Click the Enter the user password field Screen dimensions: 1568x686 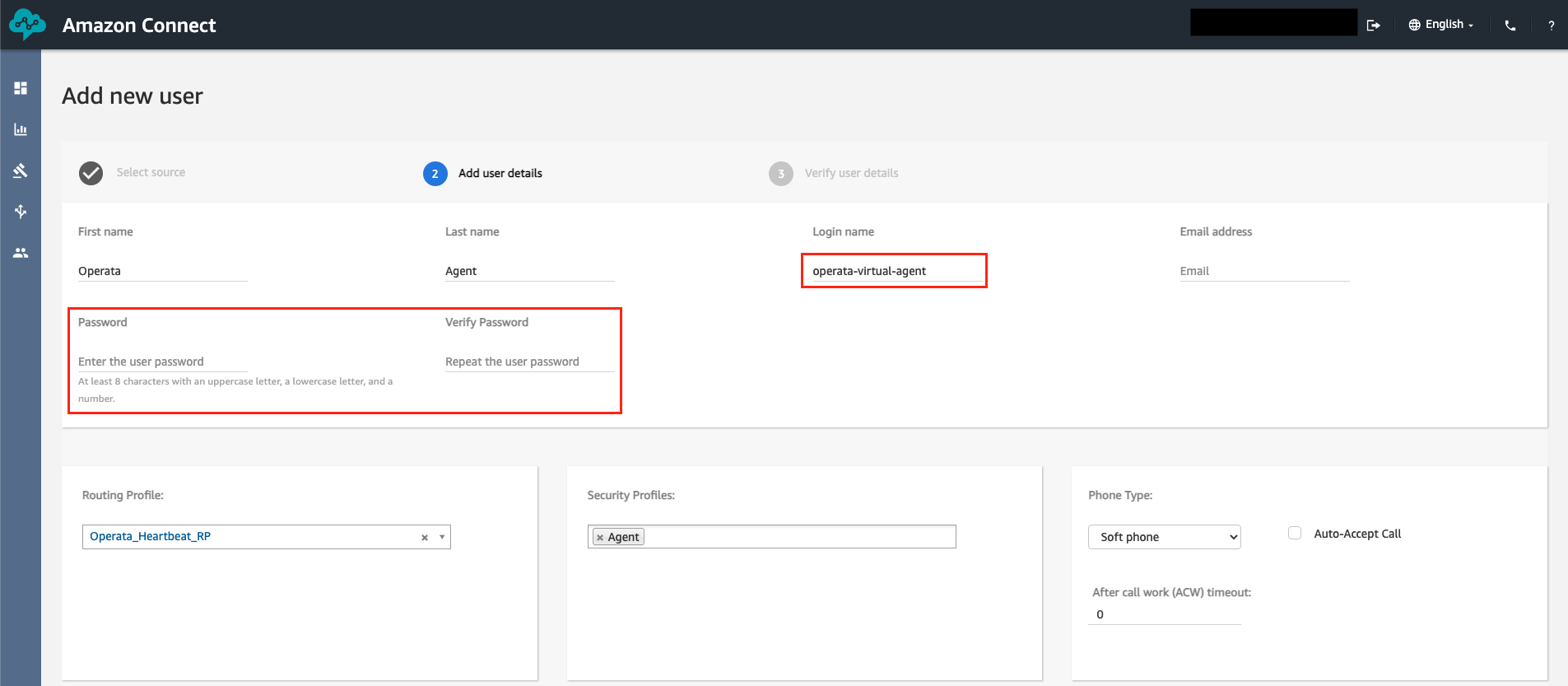[162, 362]
